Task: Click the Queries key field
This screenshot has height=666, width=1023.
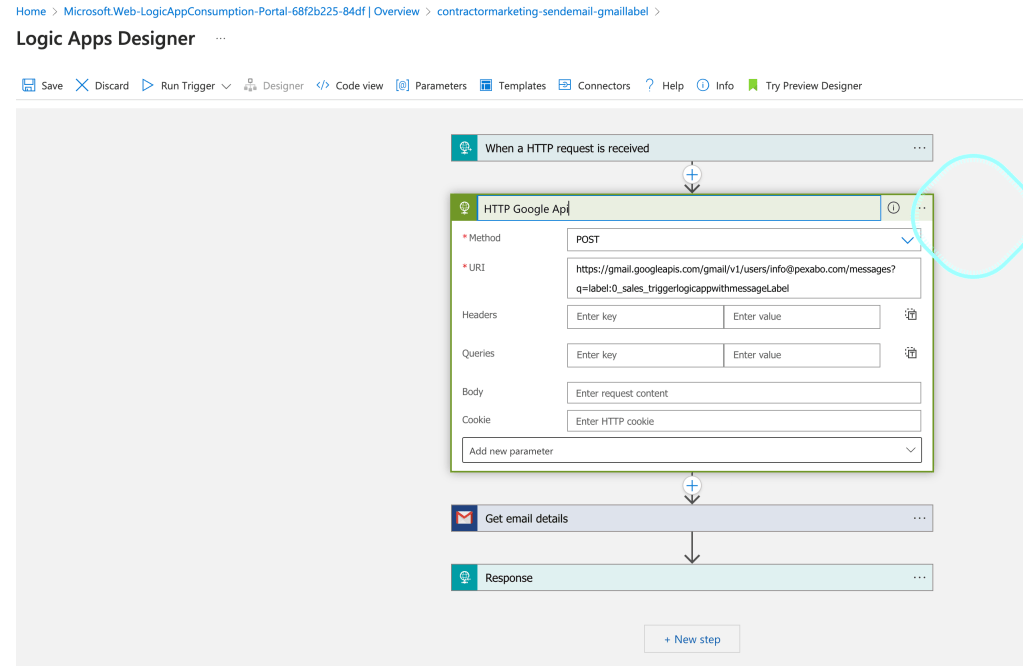Action: (x=645, y=355)
